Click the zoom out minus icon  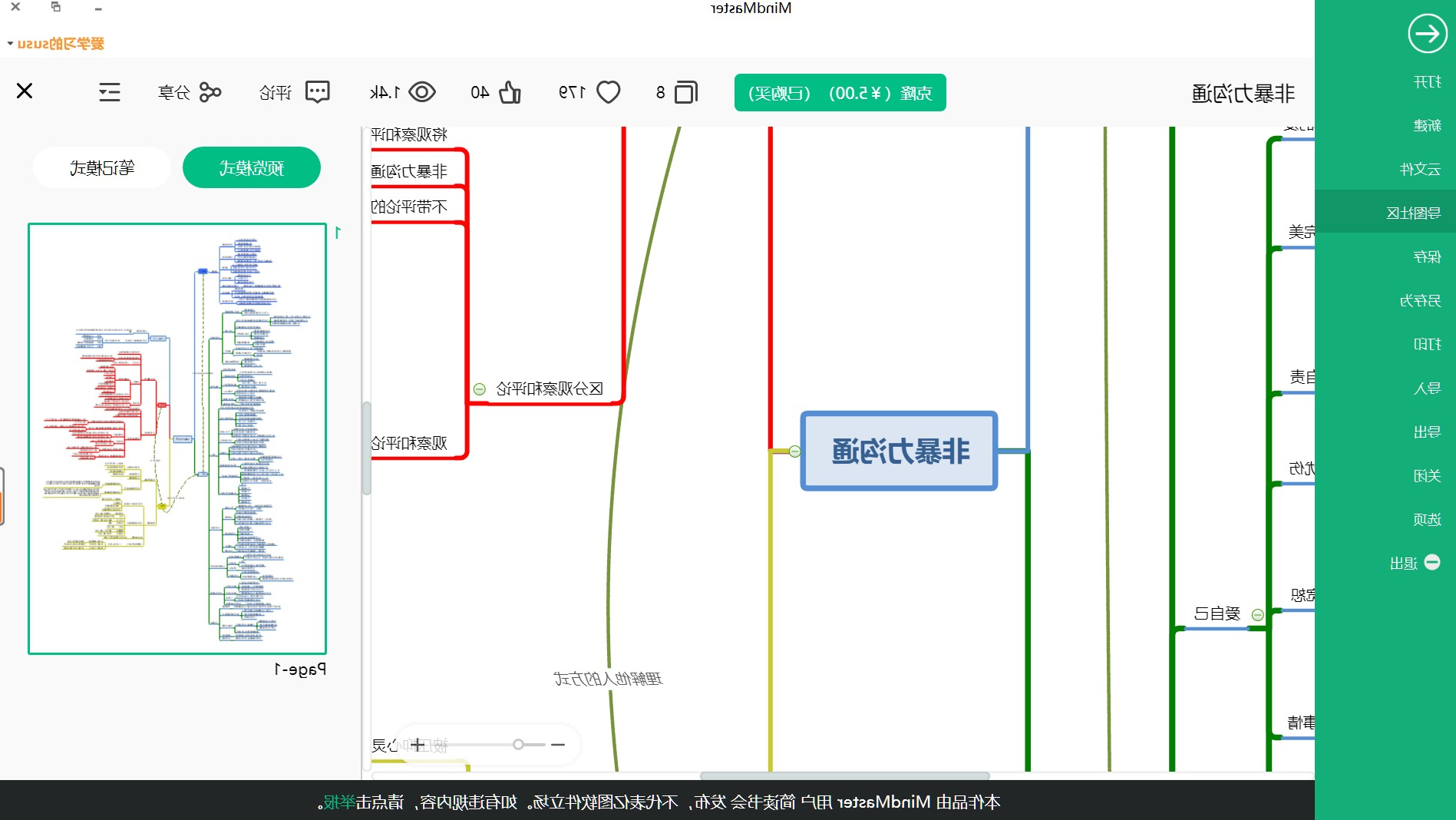point(558,745)
